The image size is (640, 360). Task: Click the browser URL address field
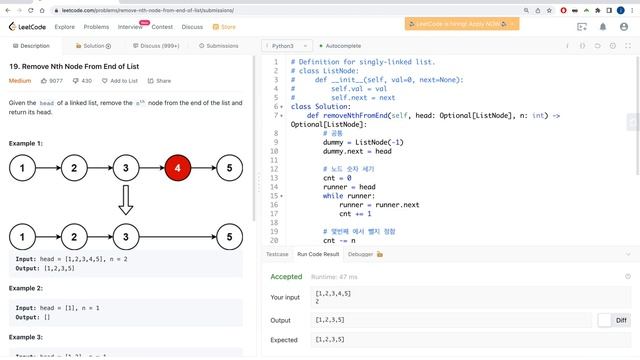(x=286, y=10)
